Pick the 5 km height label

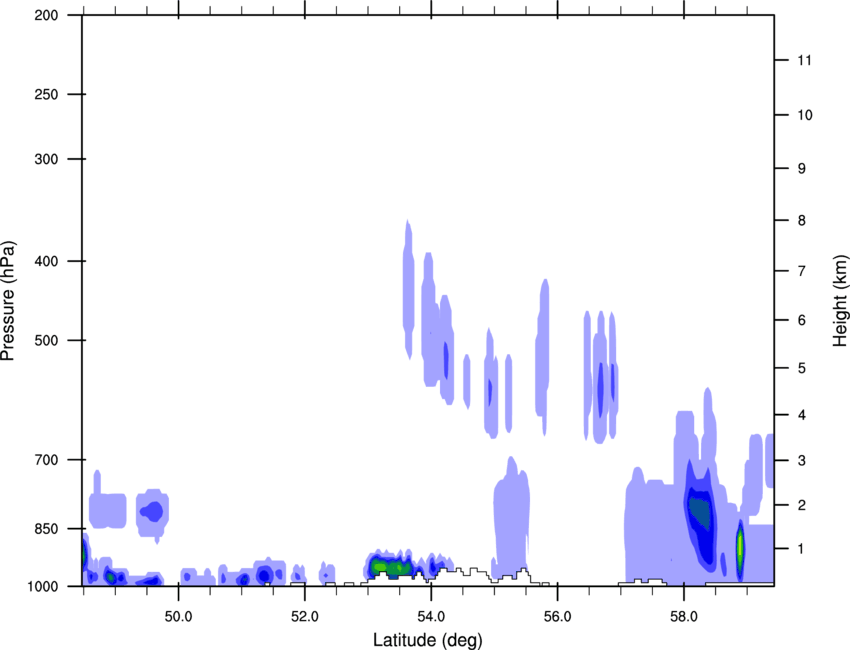tap(802, 368)
